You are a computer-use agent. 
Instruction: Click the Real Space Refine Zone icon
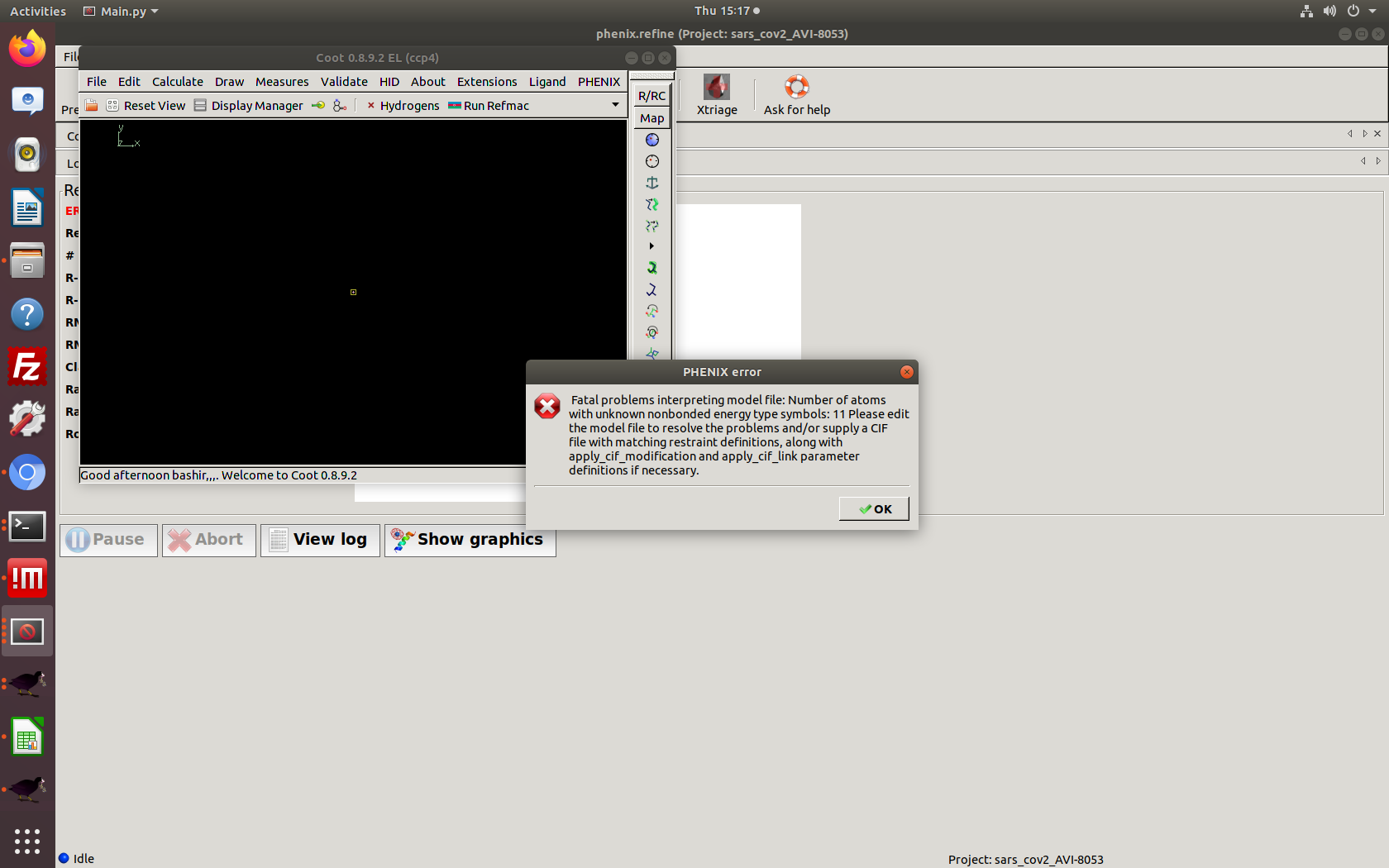pos(652,140)
